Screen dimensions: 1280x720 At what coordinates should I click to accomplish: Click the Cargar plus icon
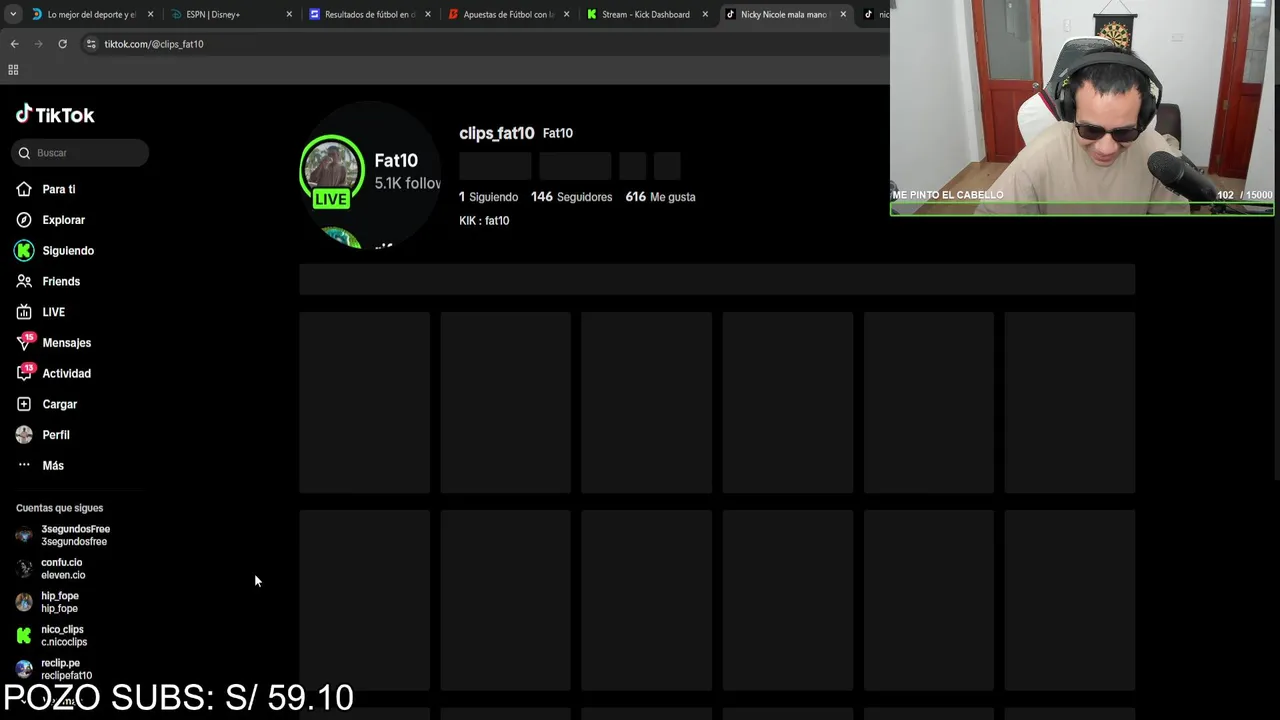pyautogui.click(x=24, y=404)
